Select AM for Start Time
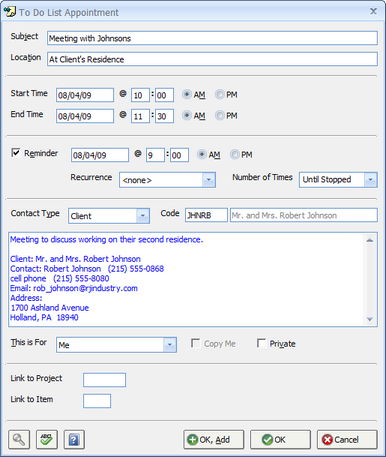386x457 pixels. [x=187, y=95]
